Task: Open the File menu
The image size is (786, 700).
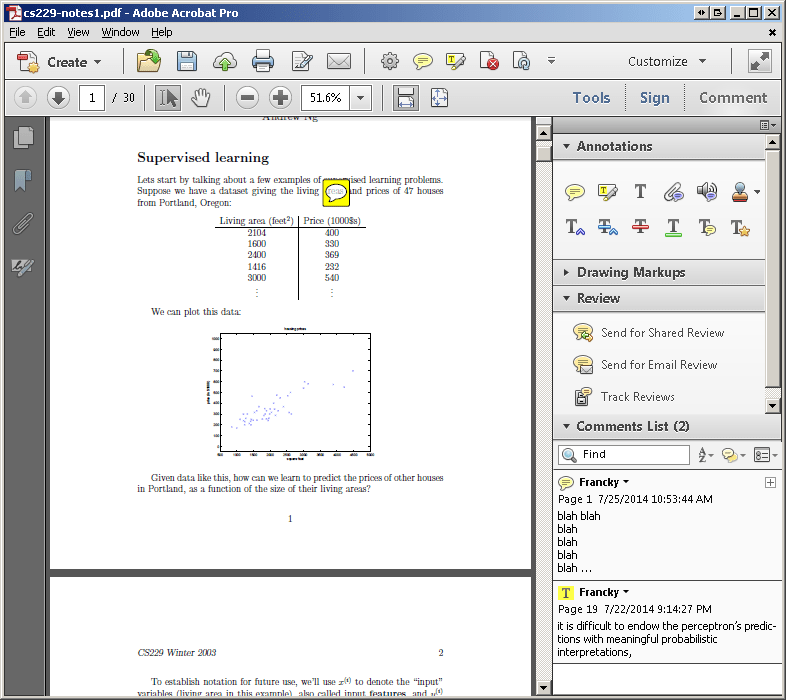Action: point(17,32)
